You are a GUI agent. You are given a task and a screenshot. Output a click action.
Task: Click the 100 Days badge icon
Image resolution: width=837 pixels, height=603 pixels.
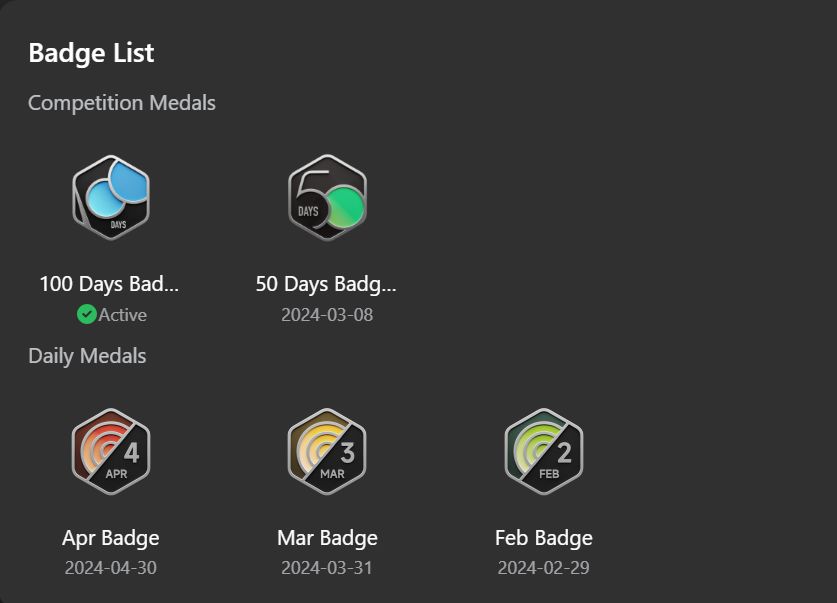pyautogui.click(x=111, y=198)
